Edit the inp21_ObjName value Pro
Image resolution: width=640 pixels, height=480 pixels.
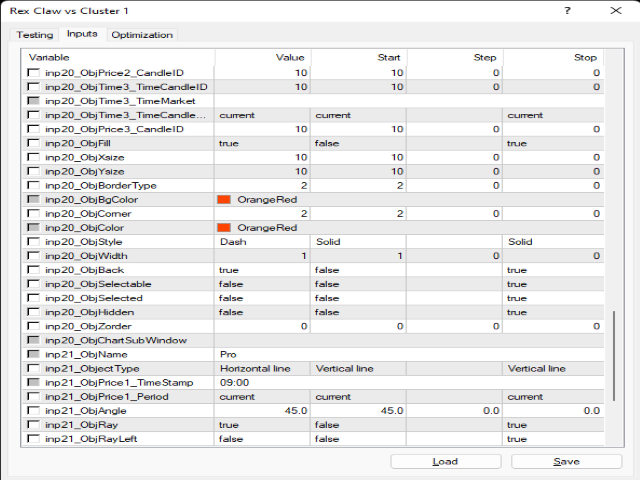(x=260, y=354)
